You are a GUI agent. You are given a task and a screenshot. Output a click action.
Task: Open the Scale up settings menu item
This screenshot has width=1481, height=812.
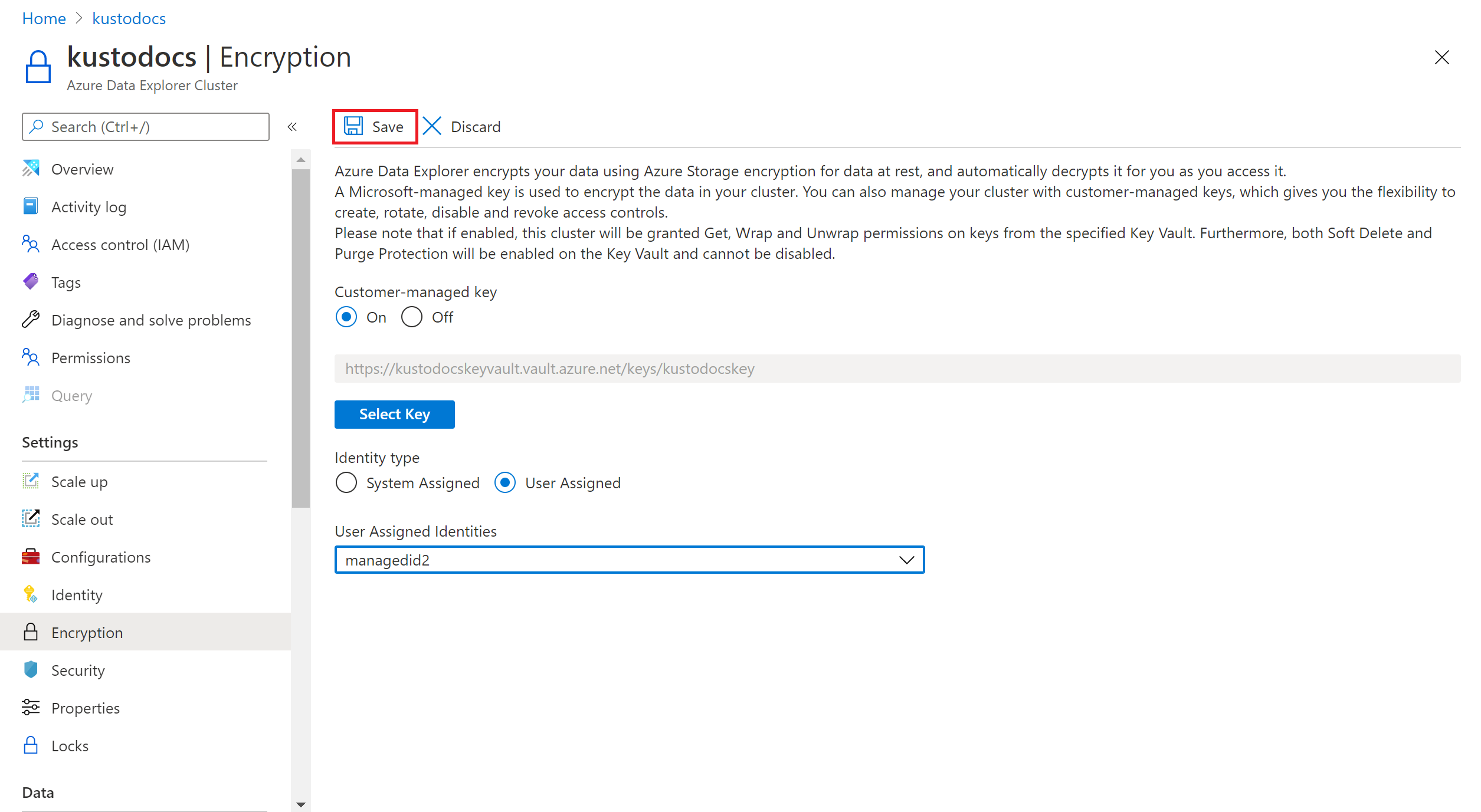(x=79, y=481)
